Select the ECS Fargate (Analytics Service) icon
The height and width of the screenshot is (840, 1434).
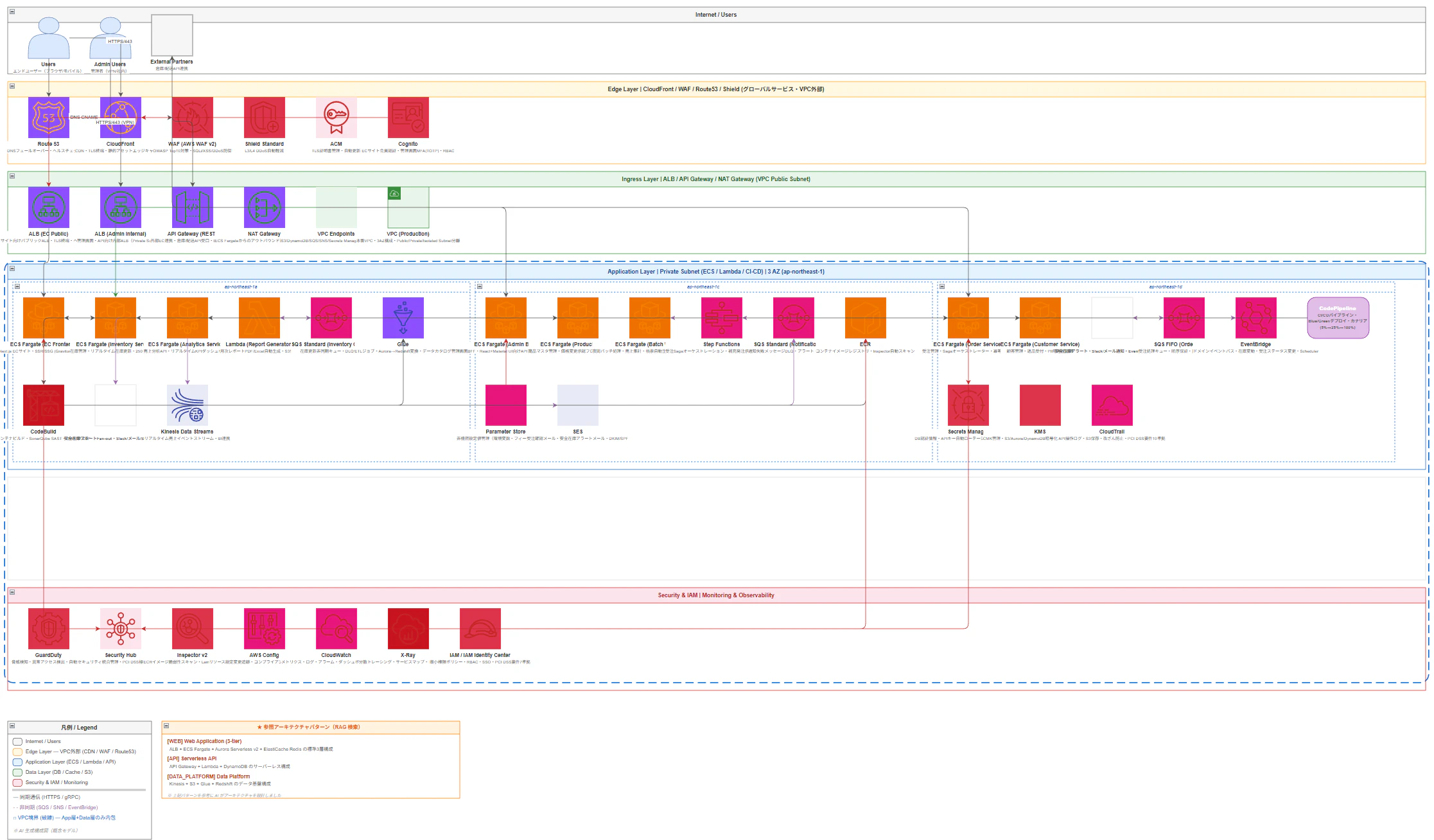(188, 318)
